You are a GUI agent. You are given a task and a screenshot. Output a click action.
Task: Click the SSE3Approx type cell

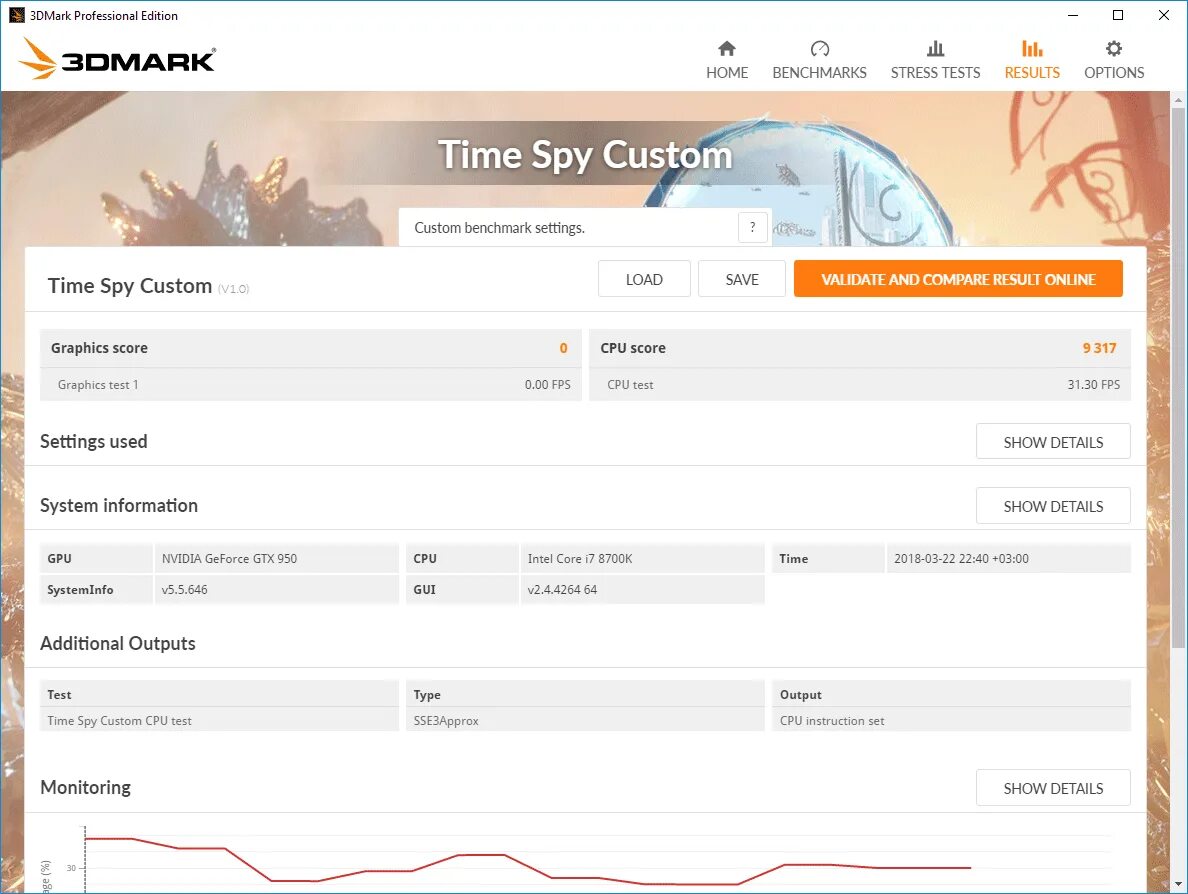(585, 721)
